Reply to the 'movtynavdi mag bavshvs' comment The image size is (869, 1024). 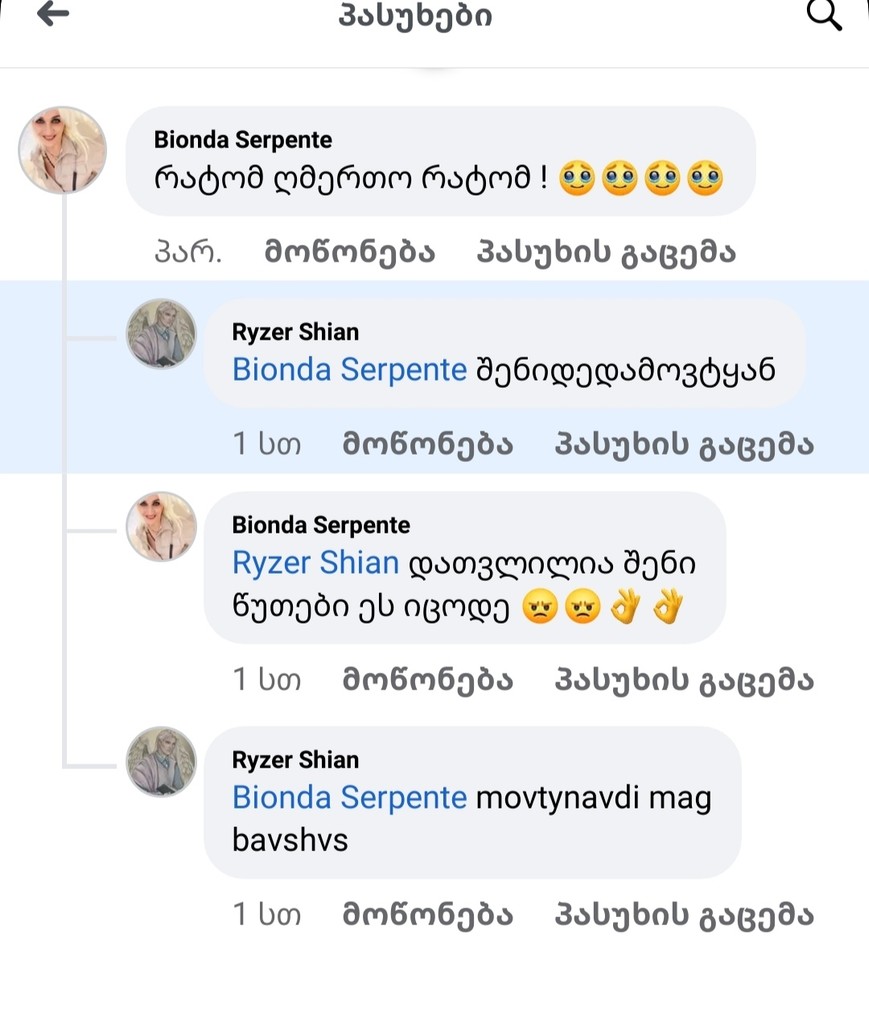[x=684, y=914]
